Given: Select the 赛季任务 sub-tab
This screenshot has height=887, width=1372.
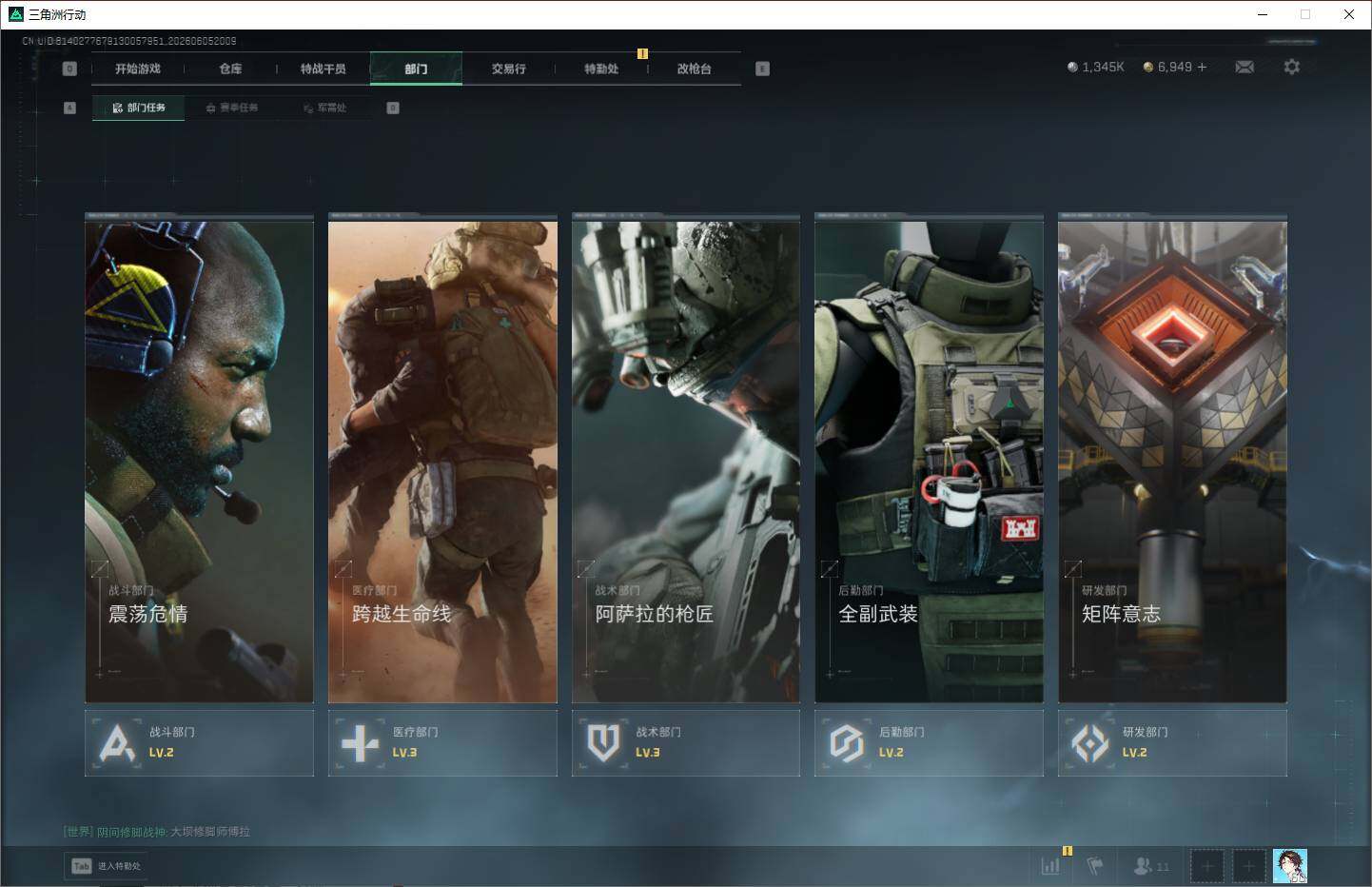Looking at the screenshot, I should pyautogui.click(x=232, y=108).
